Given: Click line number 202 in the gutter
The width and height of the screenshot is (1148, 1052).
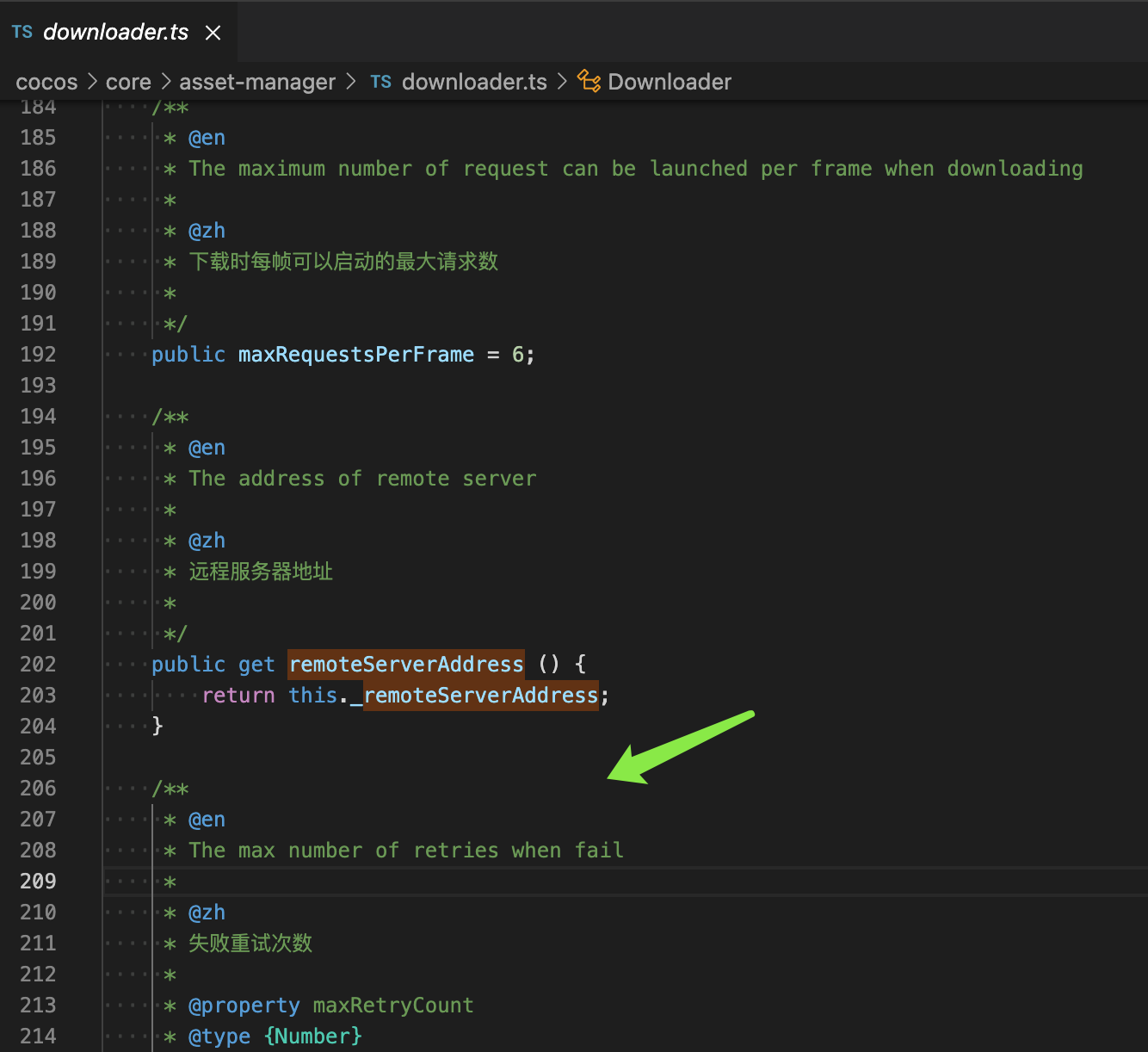Looking at the screenshot, I should point(39,665).
